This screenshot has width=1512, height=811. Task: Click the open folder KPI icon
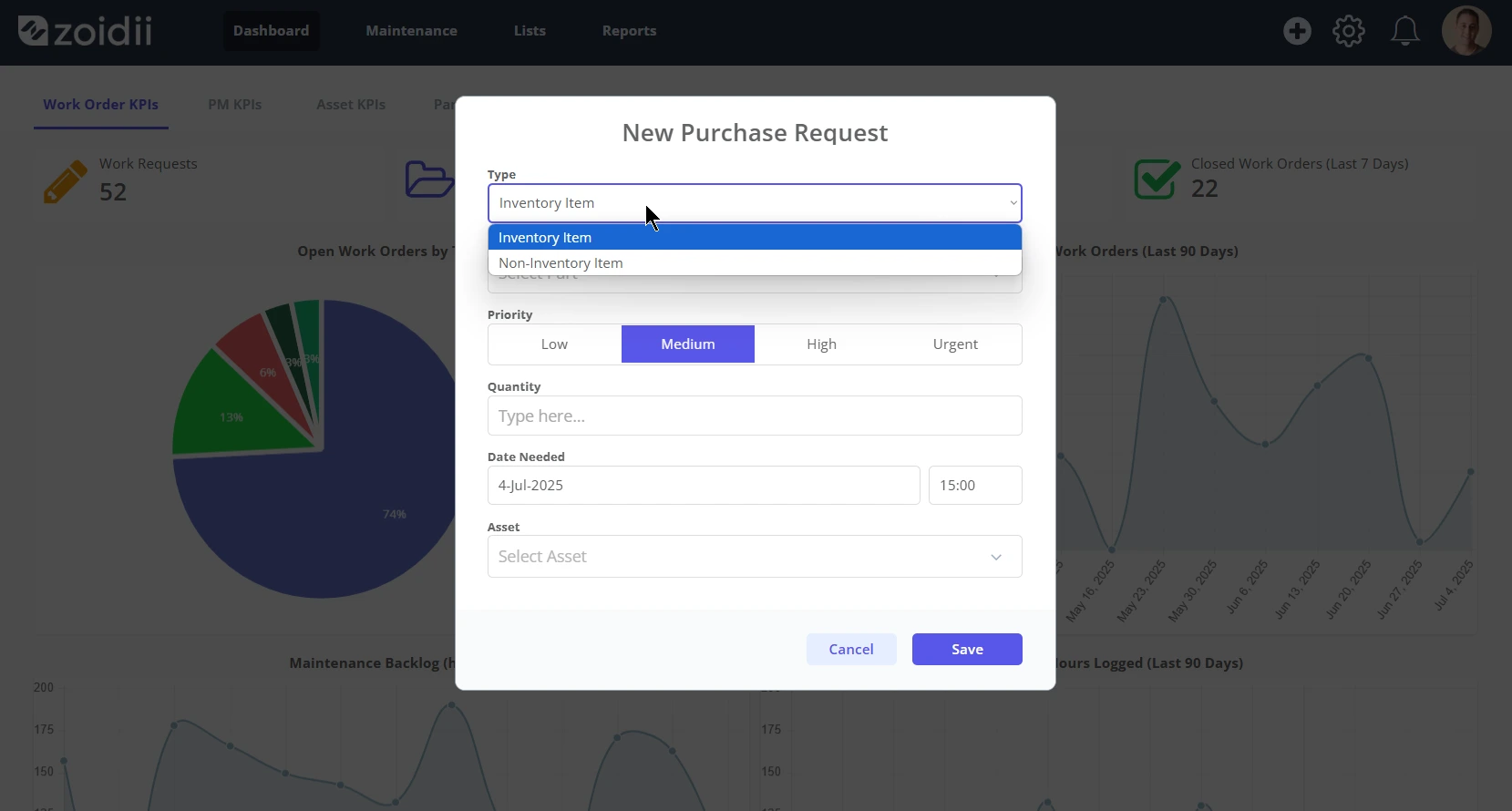pos(429,180)
